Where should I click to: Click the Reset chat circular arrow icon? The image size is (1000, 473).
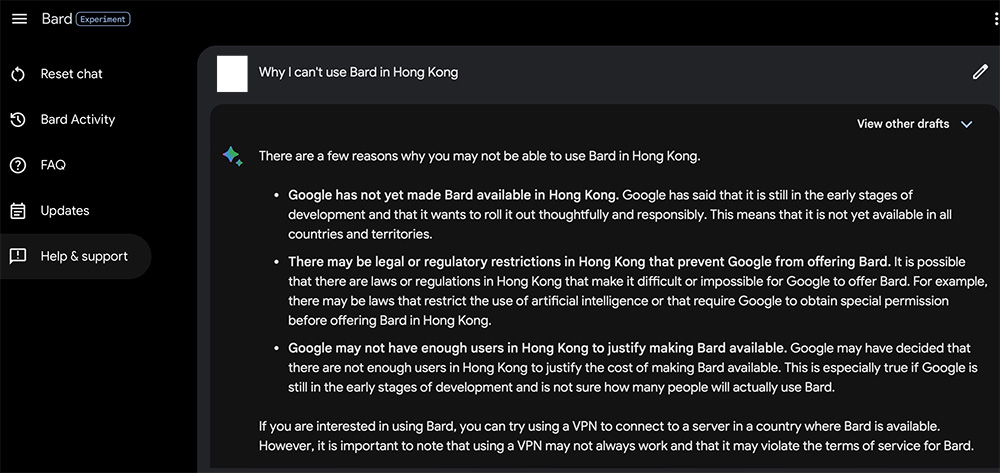pyautogui.click(x=18, y=74)
